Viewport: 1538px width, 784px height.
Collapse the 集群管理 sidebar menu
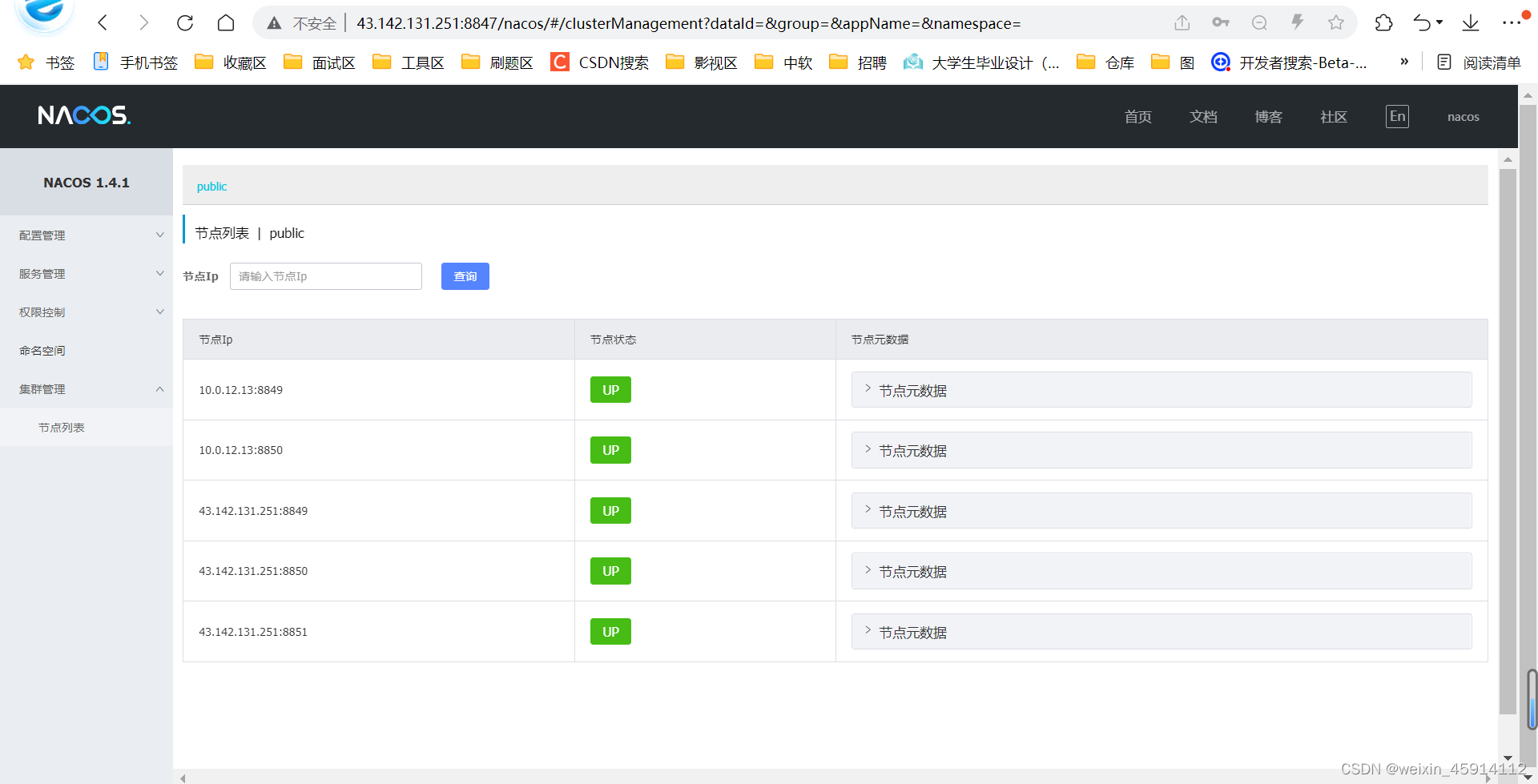pyautogui.click(x=87, y=389)
